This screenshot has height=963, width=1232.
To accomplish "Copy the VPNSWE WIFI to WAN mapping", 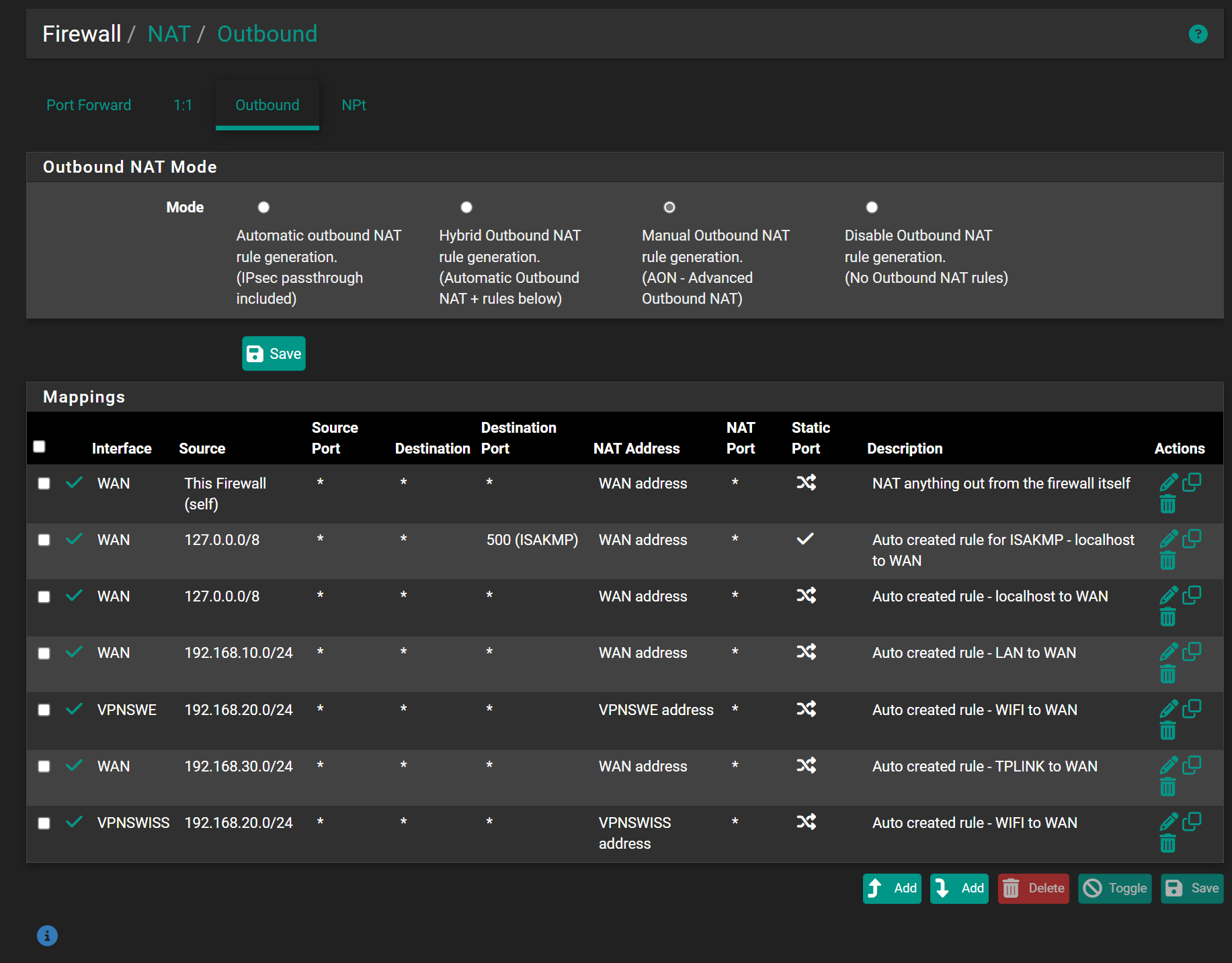I will coord(1192,708).
